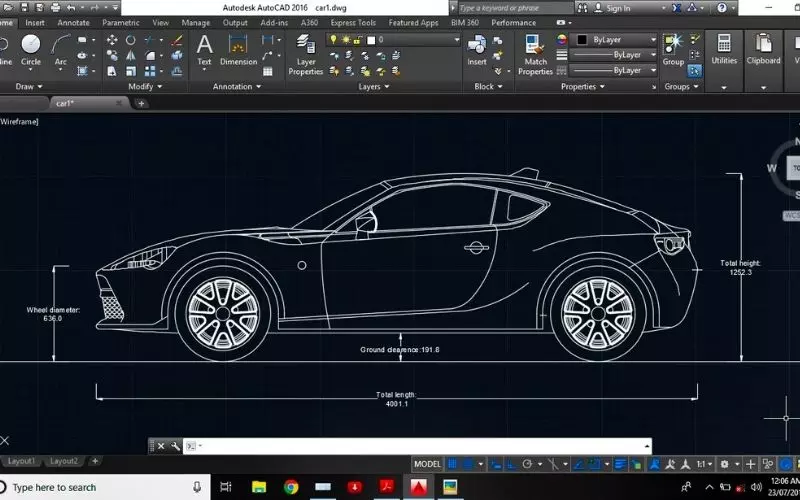Image resolution: width=800 pixels, height=500 pixels.
Task: Toggle the layer 0 lightbulb on/off
Action: click(x=333, y=39)
